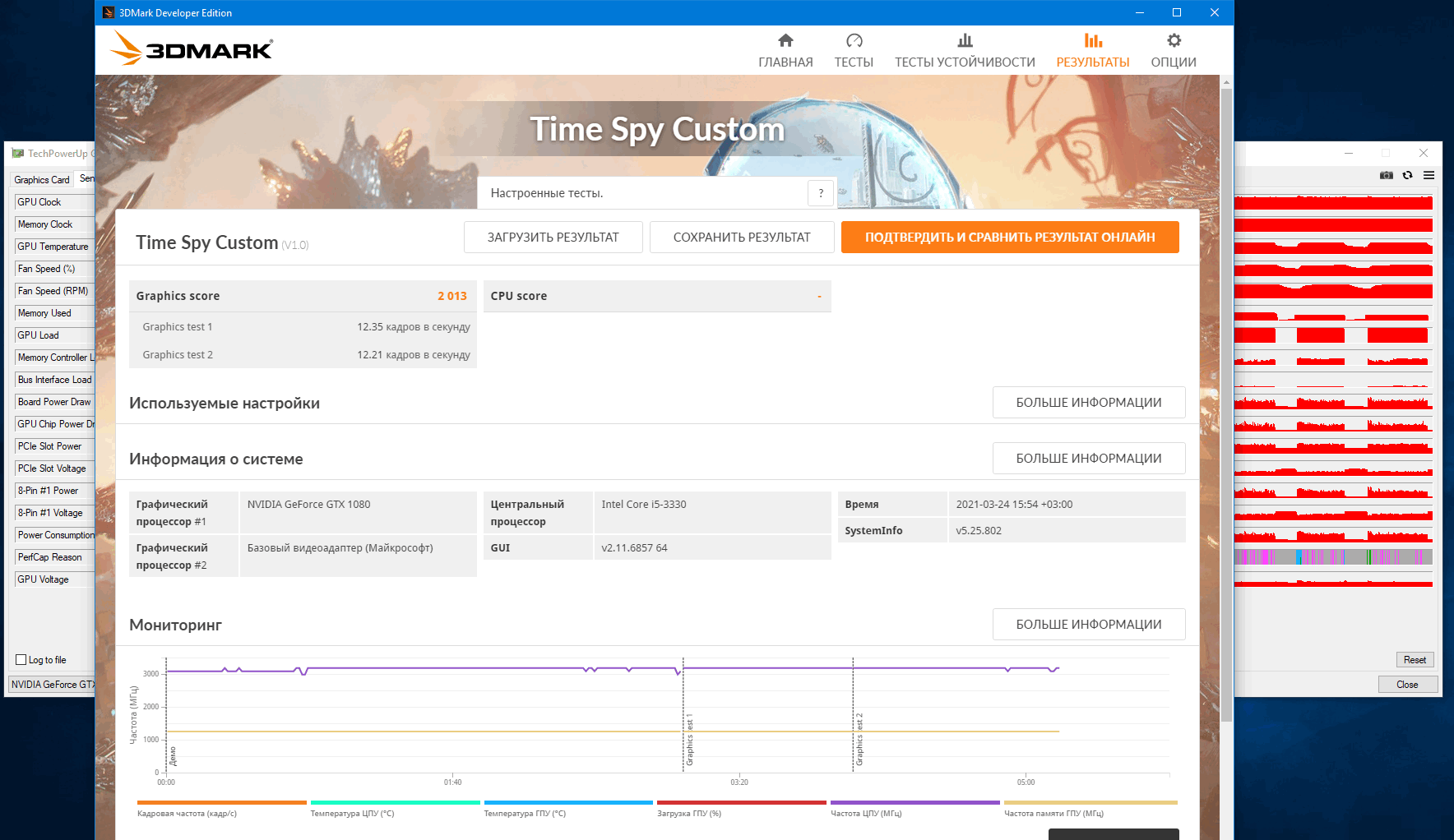Click NVIDIA GeForce GTX 1080 text
The image size is (1454, 840).
coord(308,504)
